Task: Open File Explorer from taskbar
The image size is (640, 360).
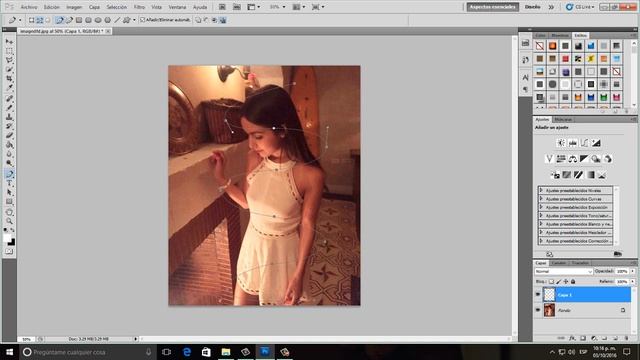Action: [x=226, y=352]
